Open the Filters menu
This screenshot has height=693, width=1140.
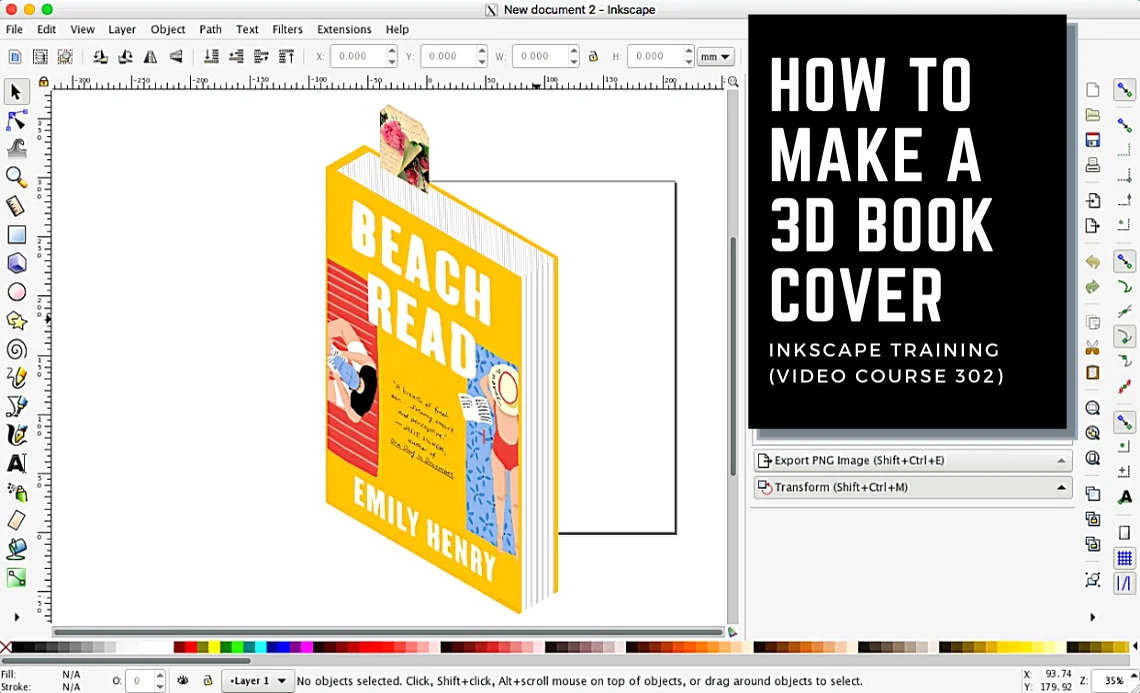288,29
